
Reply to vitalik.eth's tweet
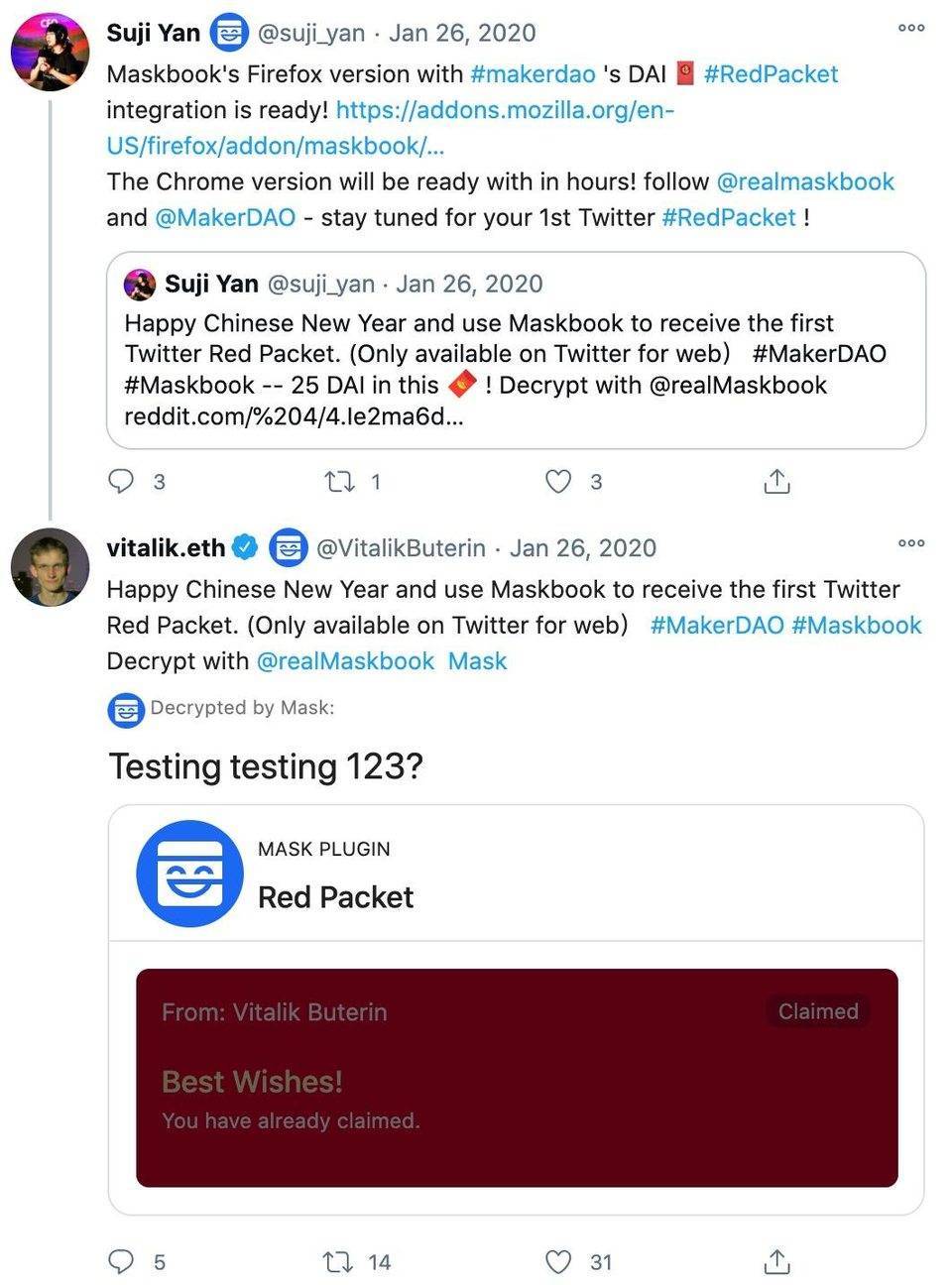[121, 1261]
